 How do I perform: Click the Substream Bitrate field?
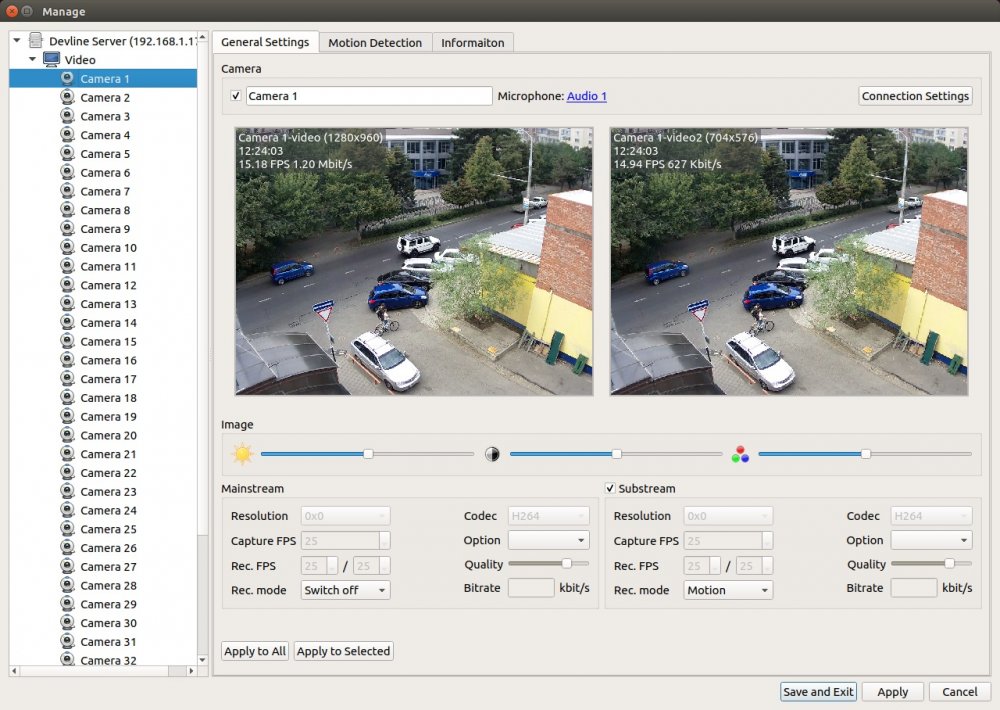914,588
